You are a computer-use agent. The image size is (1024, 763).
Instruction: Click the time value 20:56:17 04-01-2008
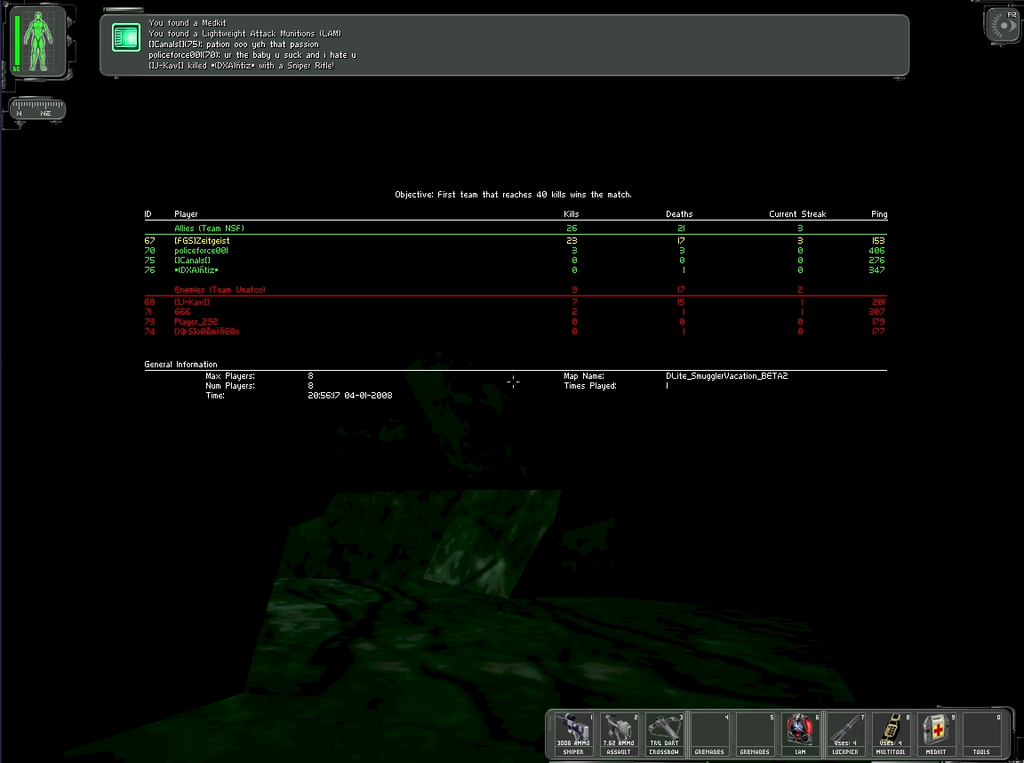350,396
